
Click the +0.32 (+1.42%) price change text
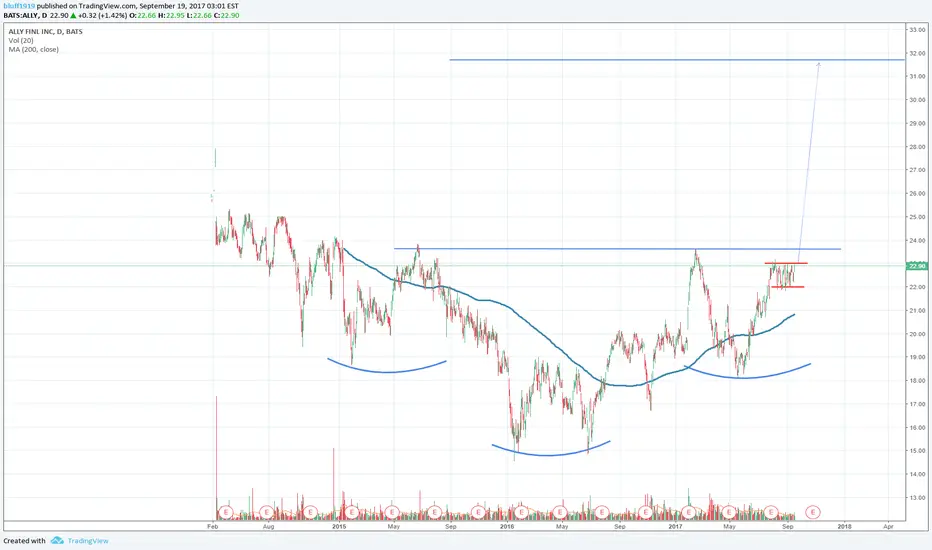click(102, 15)
